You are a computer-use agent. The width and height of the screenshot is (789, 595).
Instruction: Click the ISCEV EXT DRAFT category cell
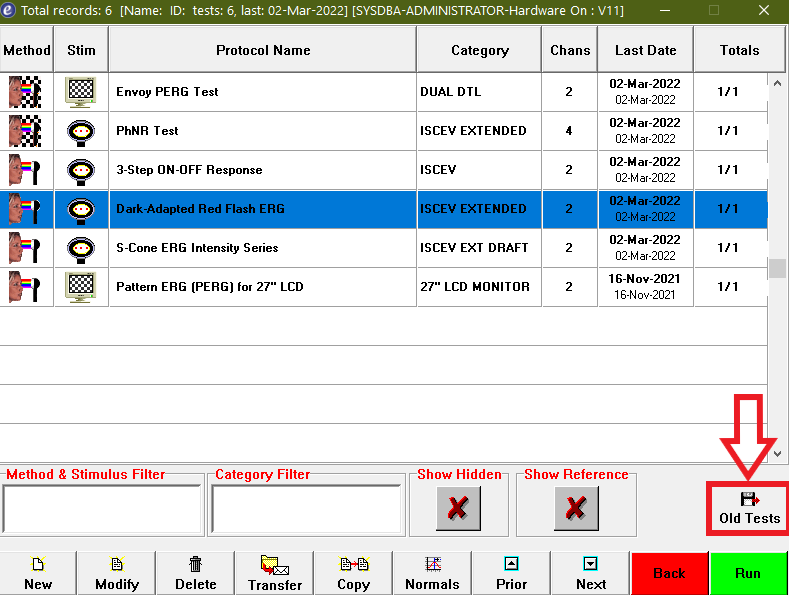tap(479, 248)
